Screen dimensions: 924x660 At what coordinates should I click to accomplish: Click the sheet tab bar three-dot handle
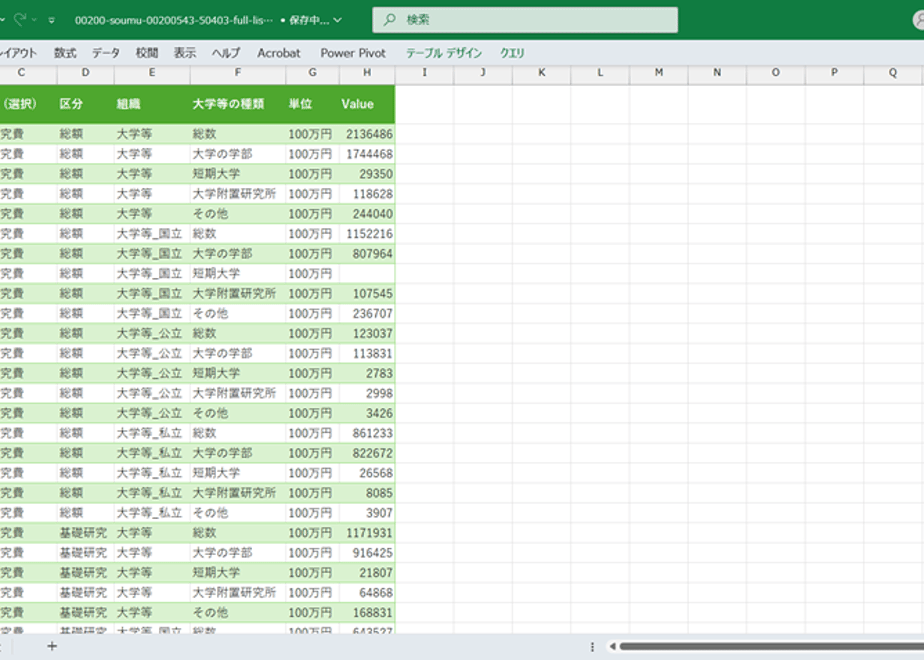[x=592, y=646]
